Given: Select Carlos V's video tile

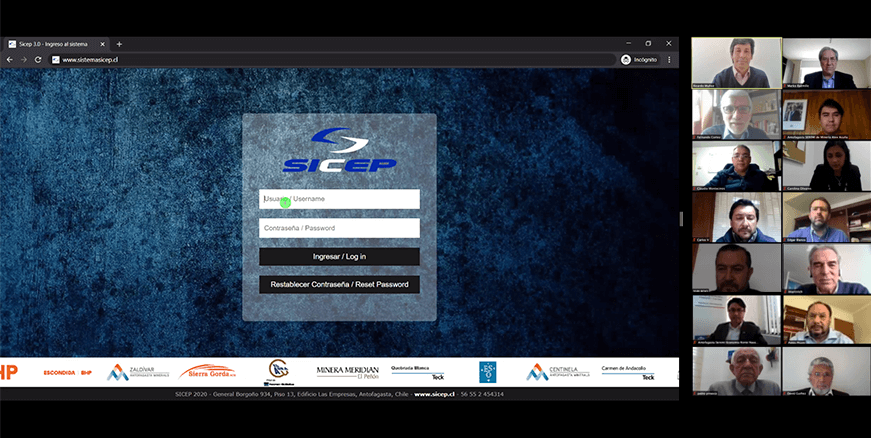Looking at the screenshot, I should [737, 217].
